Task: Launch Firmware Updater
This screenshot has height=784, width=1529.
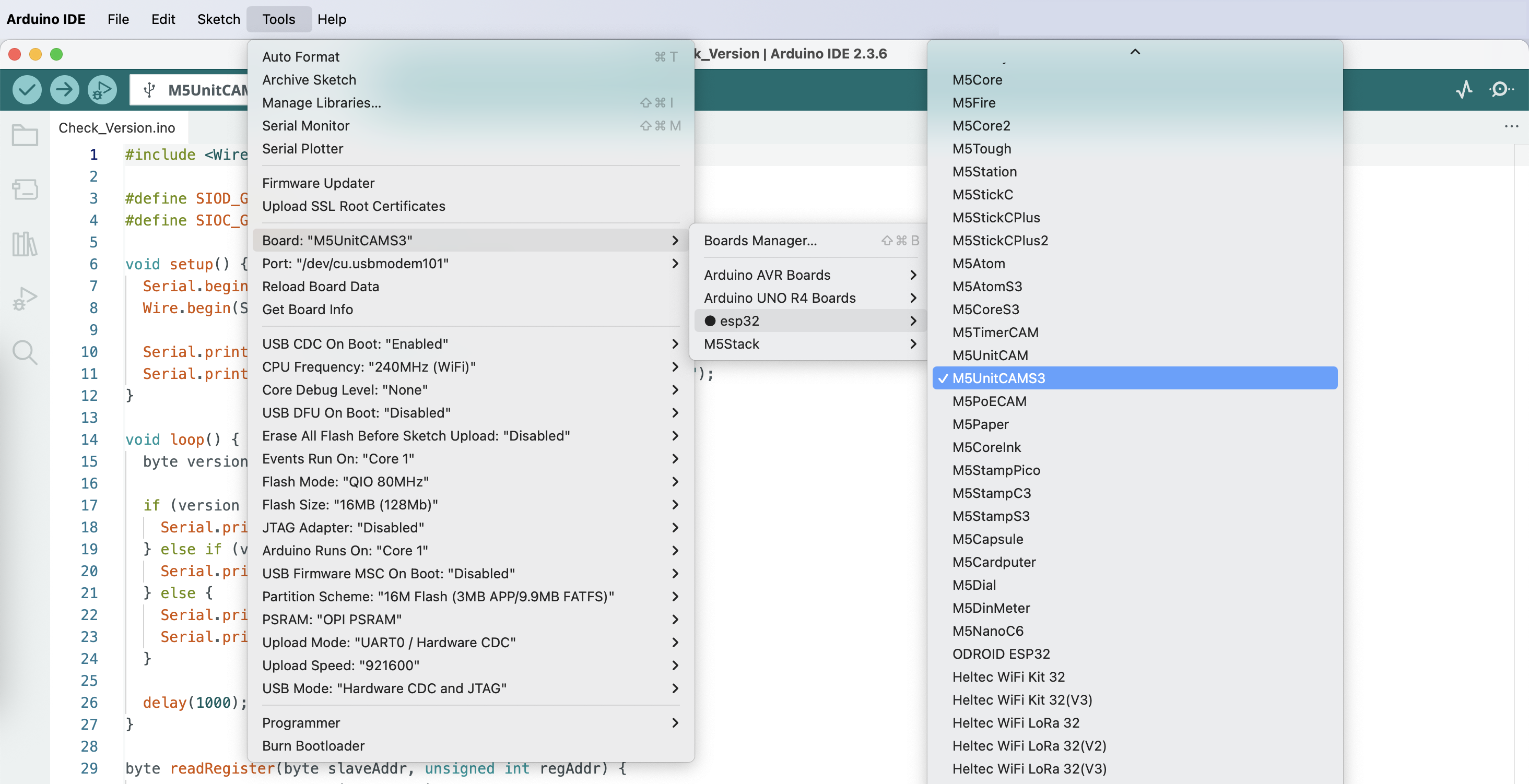Action: (471, 183)
